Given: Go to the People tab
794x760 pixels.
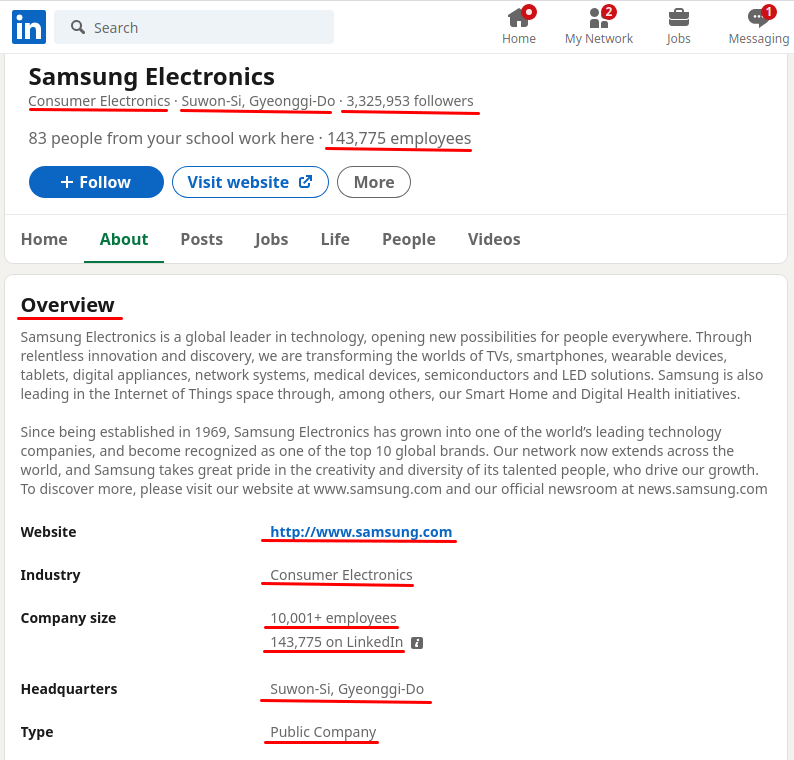Looking at the screenshot, I should [x=409, y=239].
